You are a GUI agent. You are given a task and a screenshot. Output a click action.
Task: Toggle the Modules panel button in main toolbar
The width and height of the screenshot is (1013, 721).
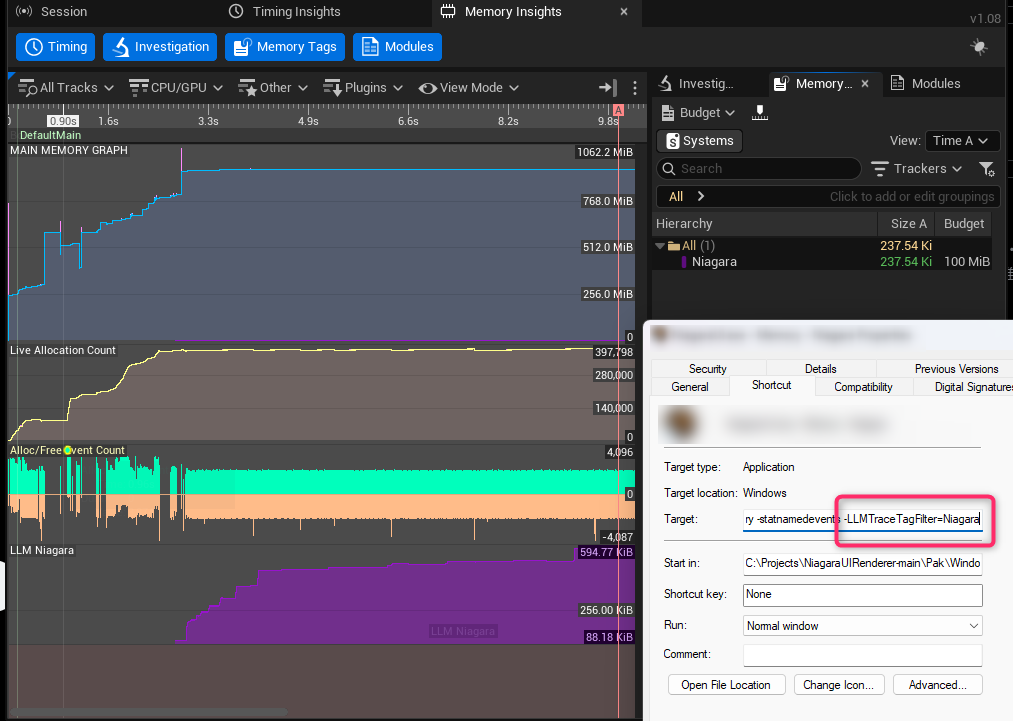pyautogui.click(x=397, y=47)
